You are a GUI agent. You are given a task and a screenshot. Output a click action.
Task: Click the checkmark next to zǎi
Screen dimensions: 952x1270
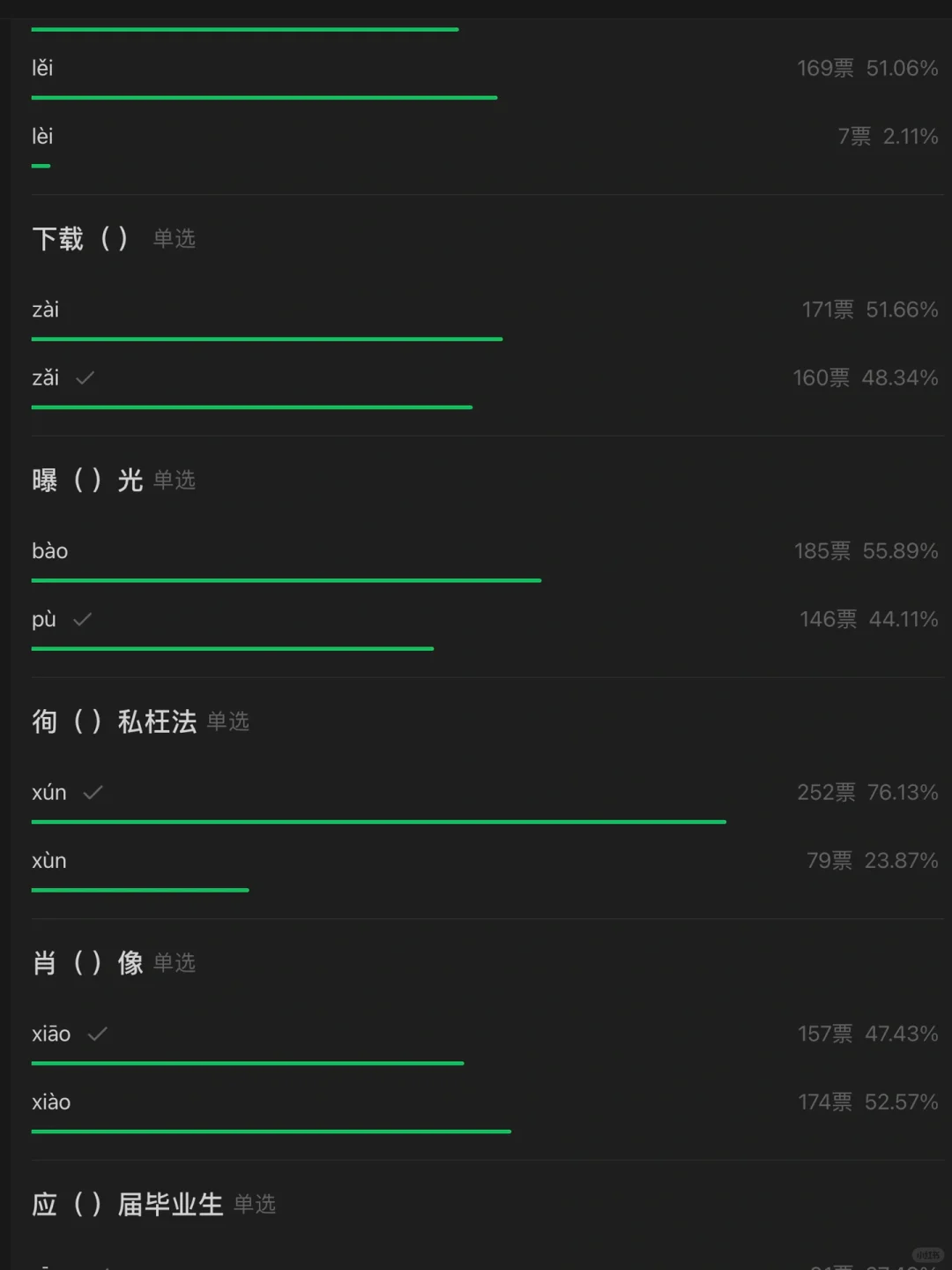pyautogui.click(x=86, y=378)
